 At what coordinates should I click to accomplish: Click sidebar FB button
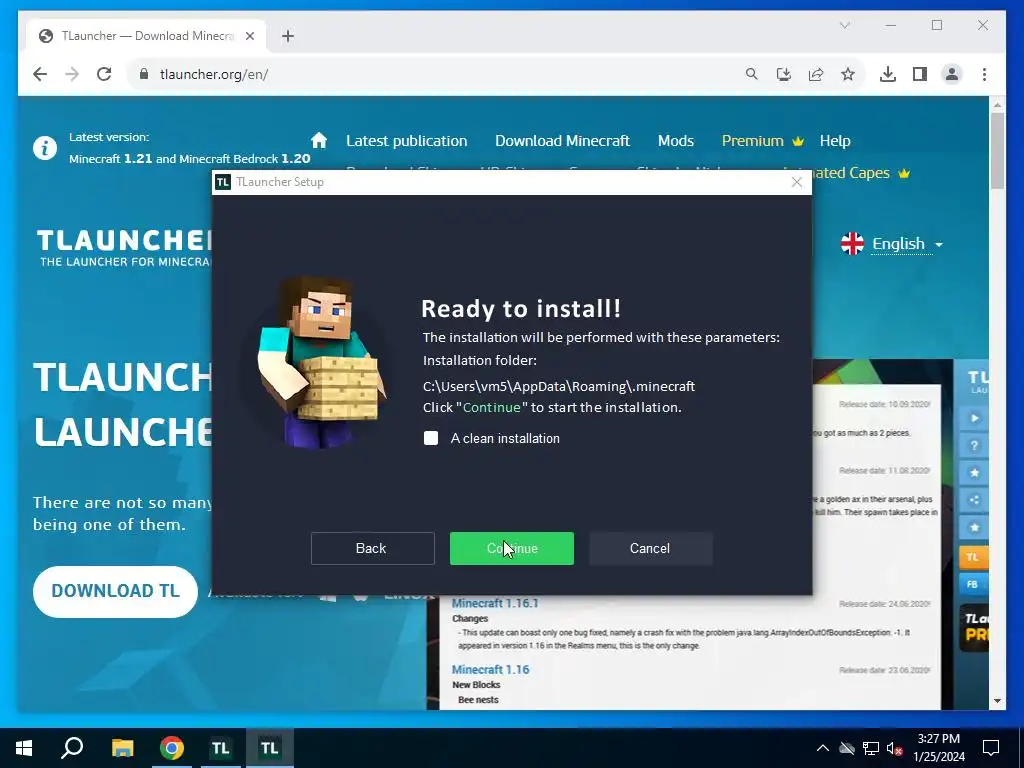(973, 584)
